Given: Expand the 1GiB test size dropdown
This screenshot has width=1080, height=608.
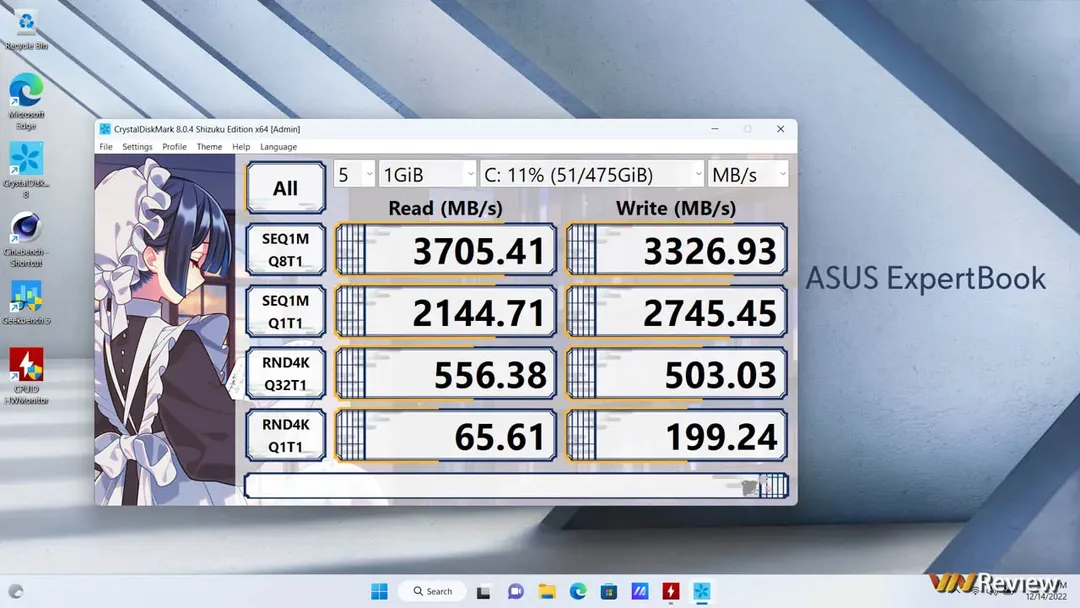Looking at the screenshot, I should click(427, 175).
